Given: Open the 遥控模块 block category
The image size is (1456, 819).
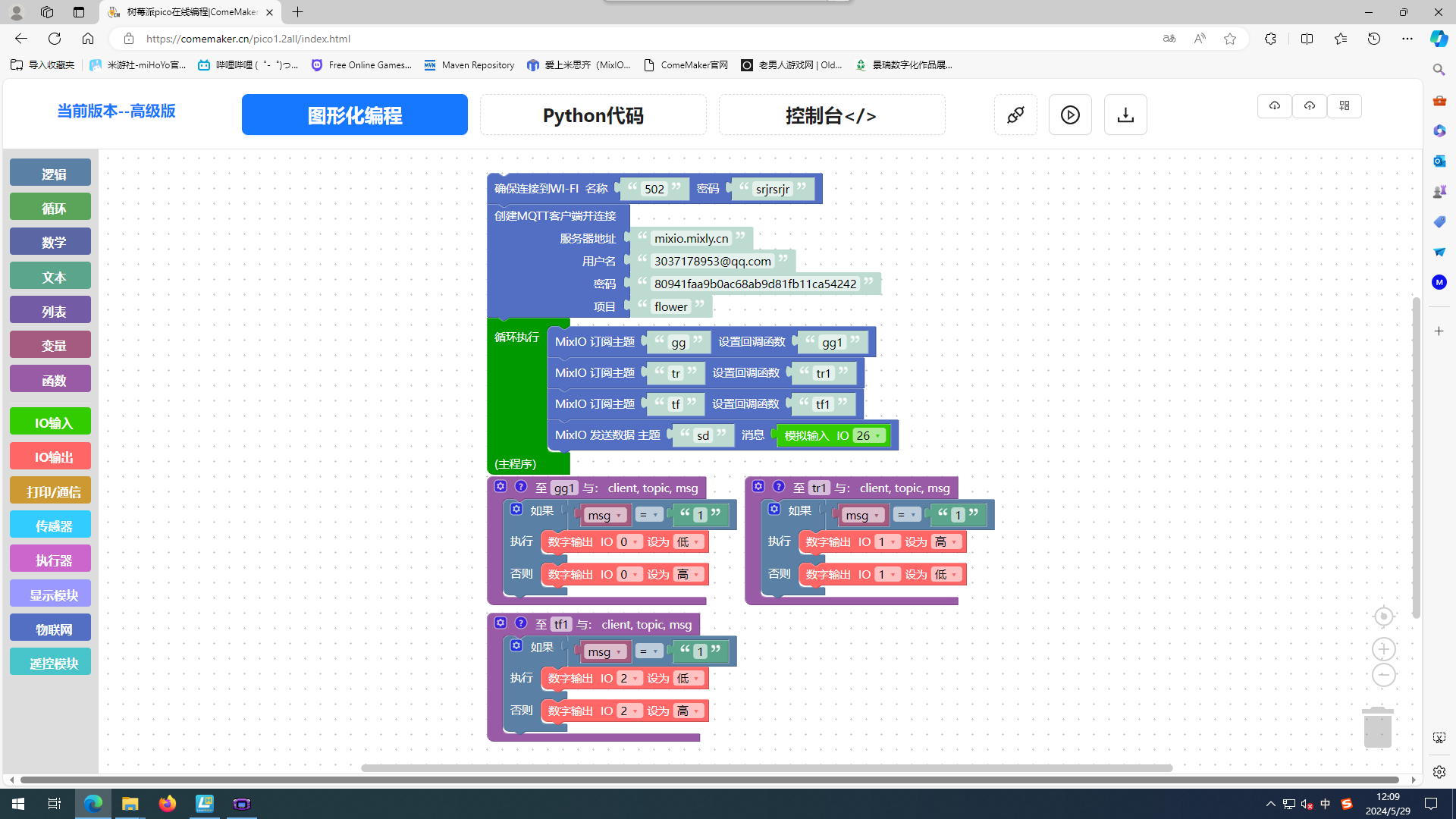Looking at the screenshot, I should 50,663.
